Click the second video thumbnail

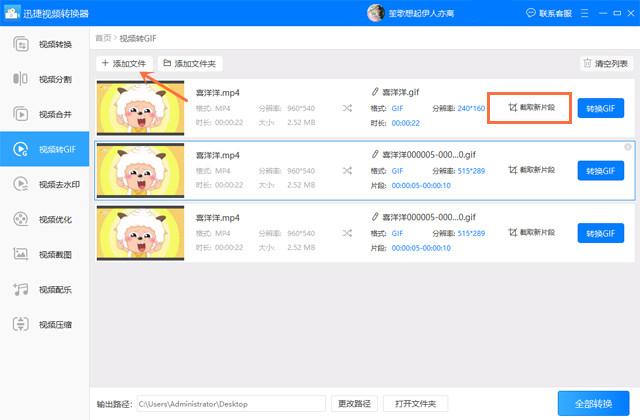click(x=140, y=170)
